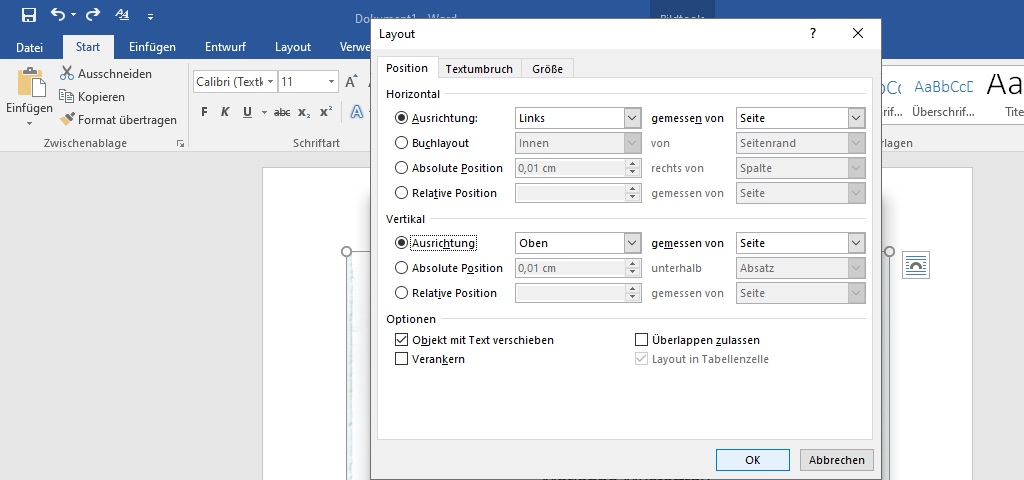Click the Format übertragen paintbrush icon
Image resolution: width=1024 pixels, height=480 pixels.
(x=67, y=120)
